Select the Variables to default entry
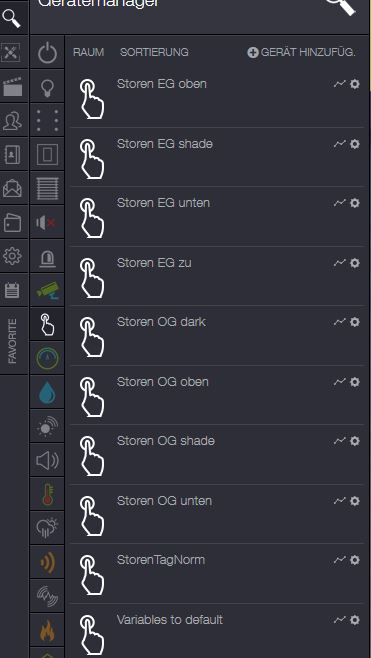Image resolution: width=371 pixels, height=658 pixels. 217,631
